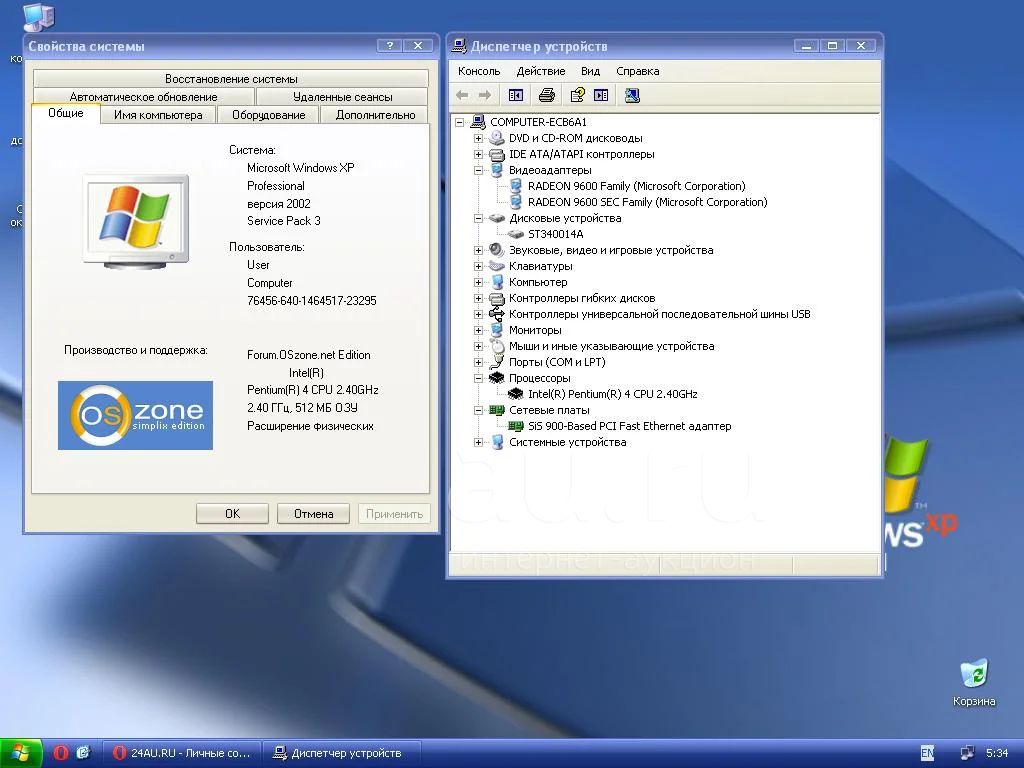1024x768 pixels.
Task: Click the ST340014A disk drive icon
Action: coord(516,234)
